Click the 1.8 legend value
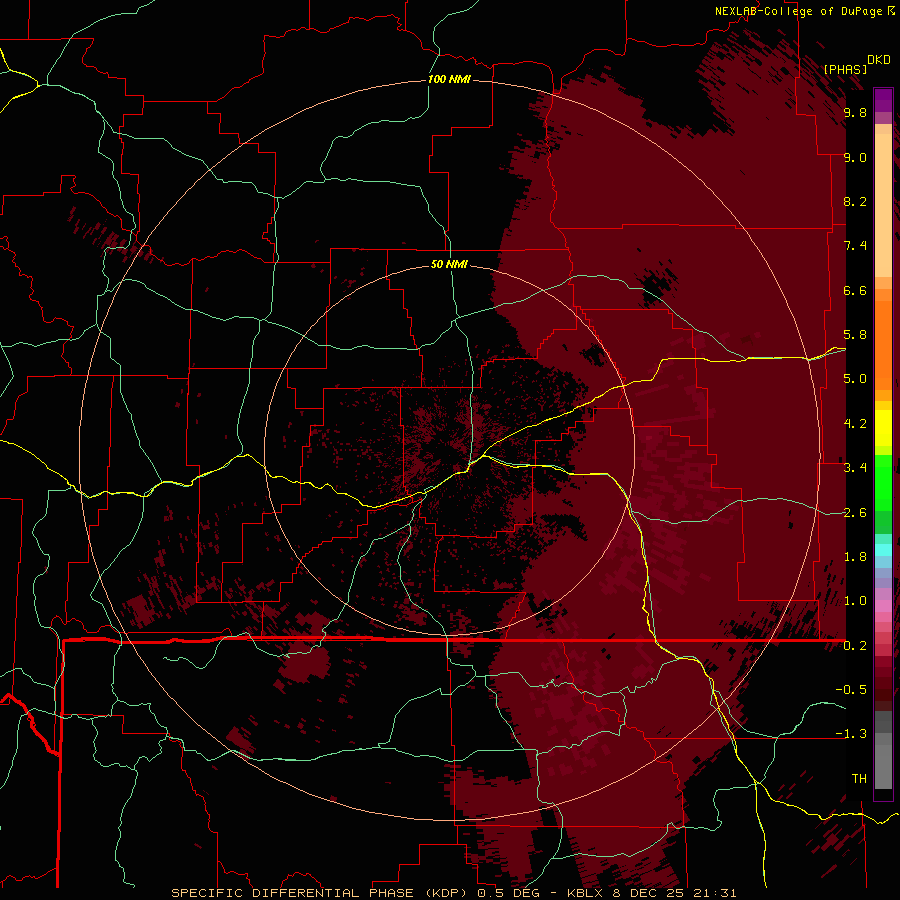900x900 pixels. [x=855, y=557]
